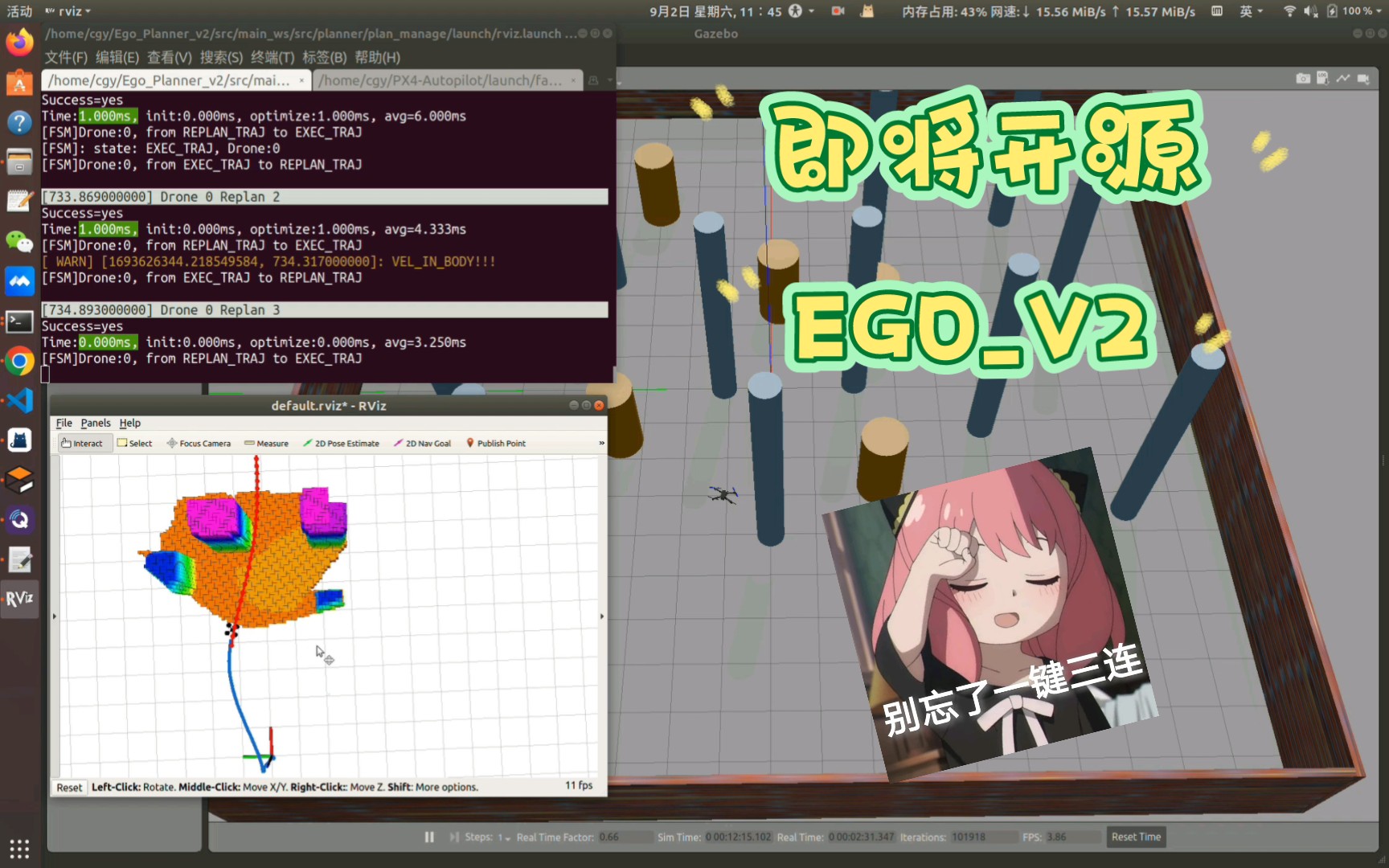Viewport: 1389px width, 868px height.
Task: Open QGroundControl from the dock
Action: click(x=19, y=519)
